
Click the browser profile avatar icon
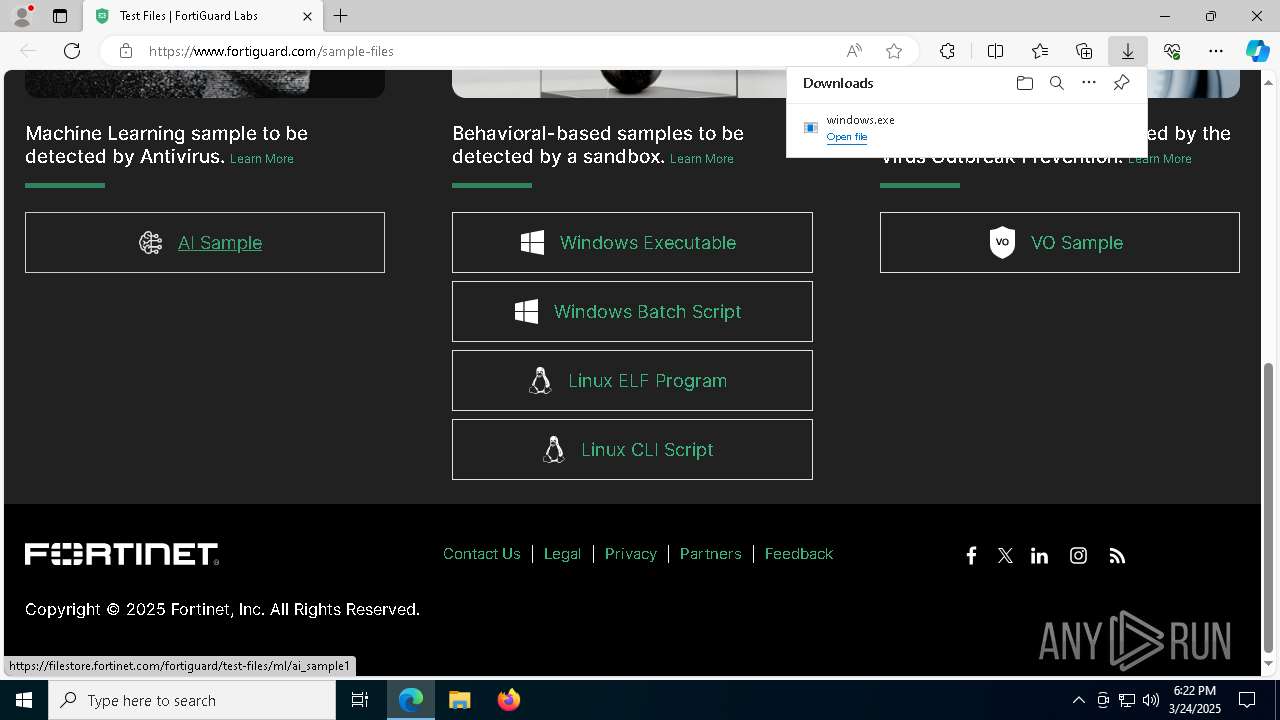click(22, 16)
